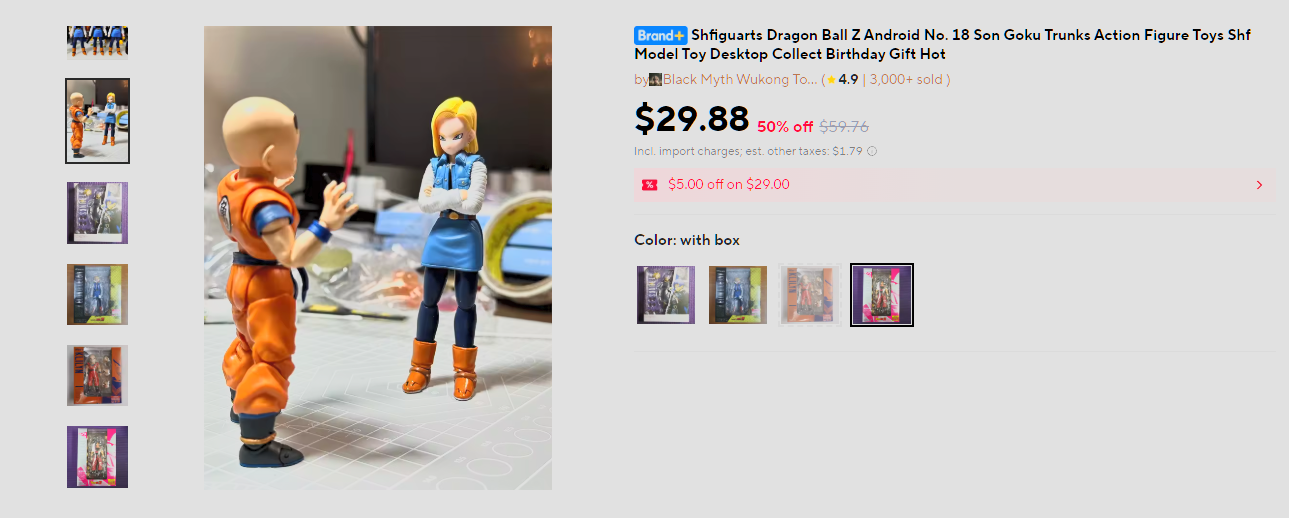The height and width of the screenshot is (518, 1289).
Task: Select the first purple box color option
Action: pos(666,295)
